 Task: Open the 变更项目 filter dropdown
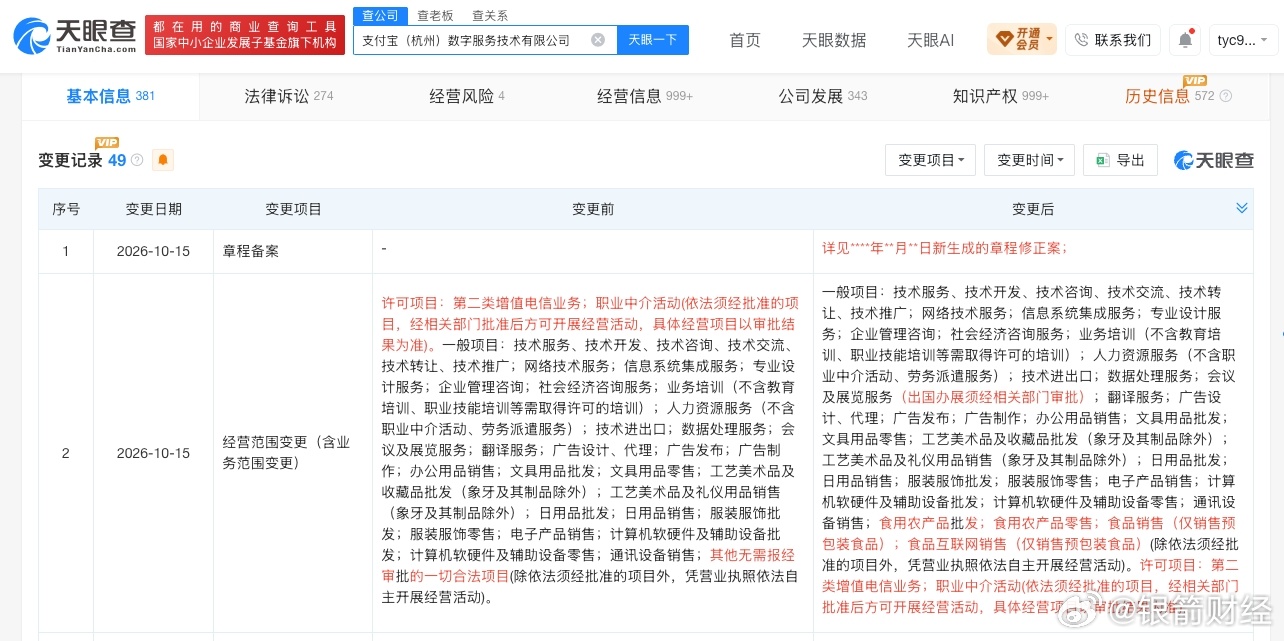coord(930,160)
